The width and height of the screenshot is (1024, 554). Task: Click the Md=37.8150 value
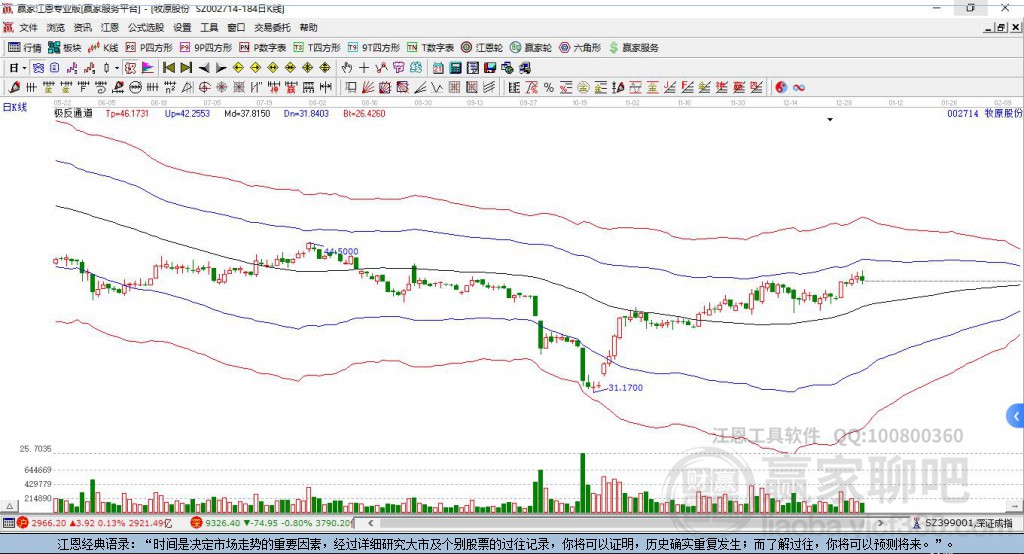247,114
